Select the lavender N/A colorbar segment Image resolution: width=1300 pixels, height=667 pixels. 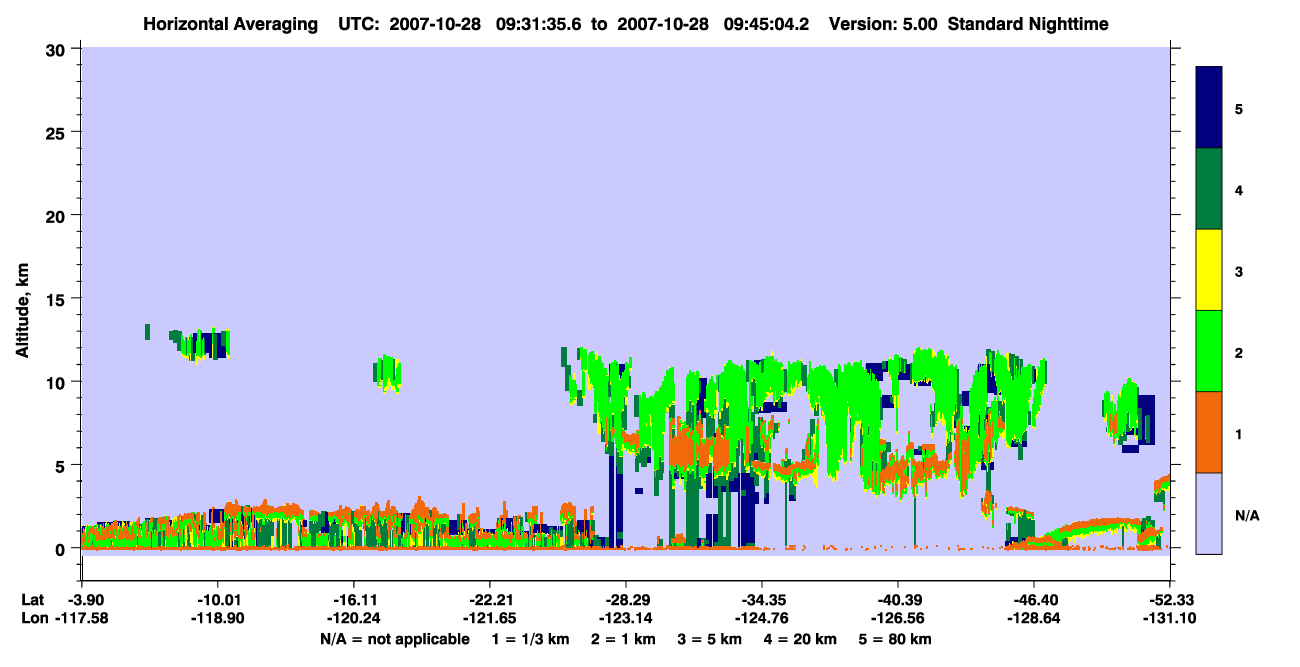[1209, 513]
